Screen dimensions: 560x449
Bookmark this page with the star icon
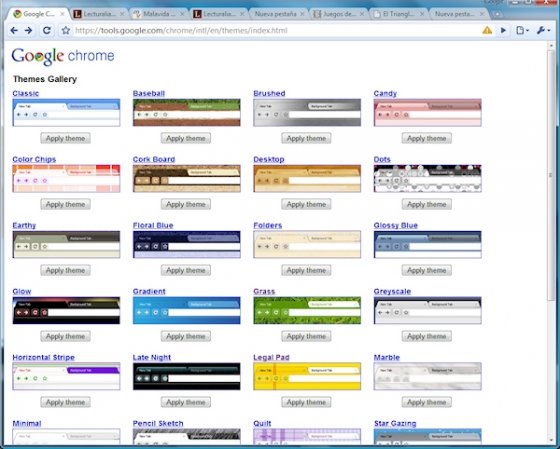[65, 30]
